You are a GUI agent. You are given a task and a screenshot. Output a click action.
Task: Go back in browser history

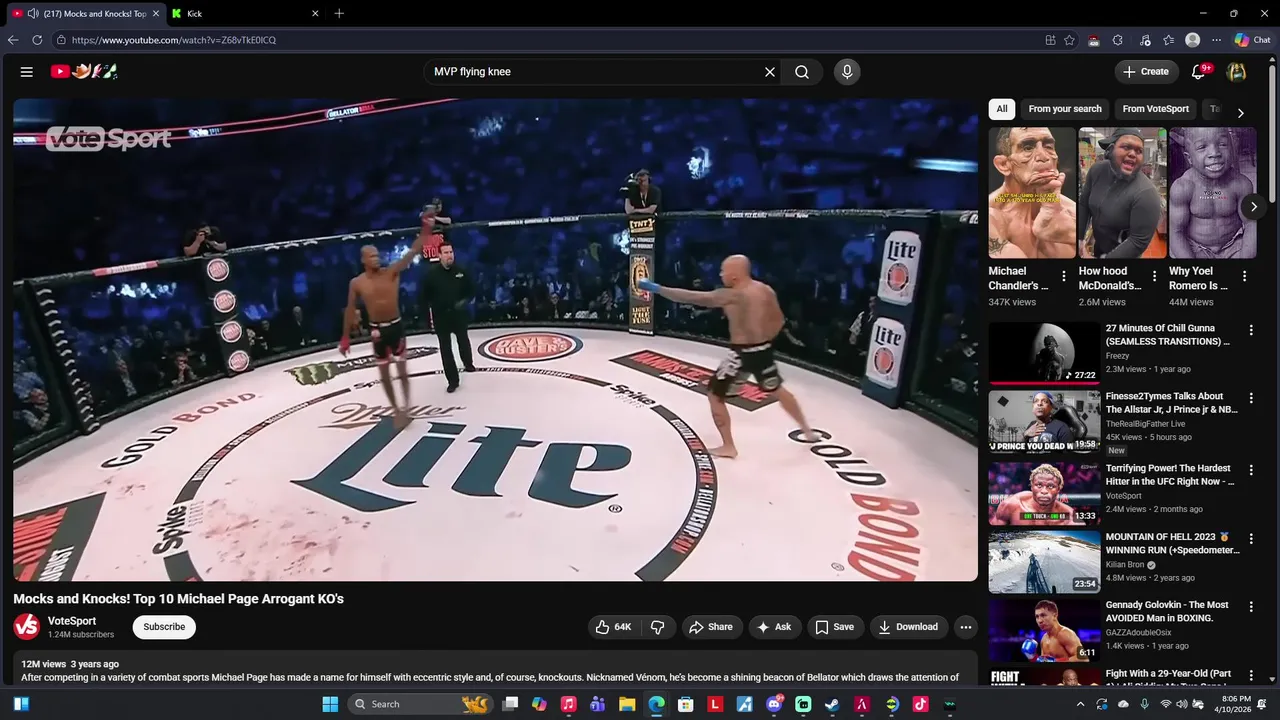13,40
